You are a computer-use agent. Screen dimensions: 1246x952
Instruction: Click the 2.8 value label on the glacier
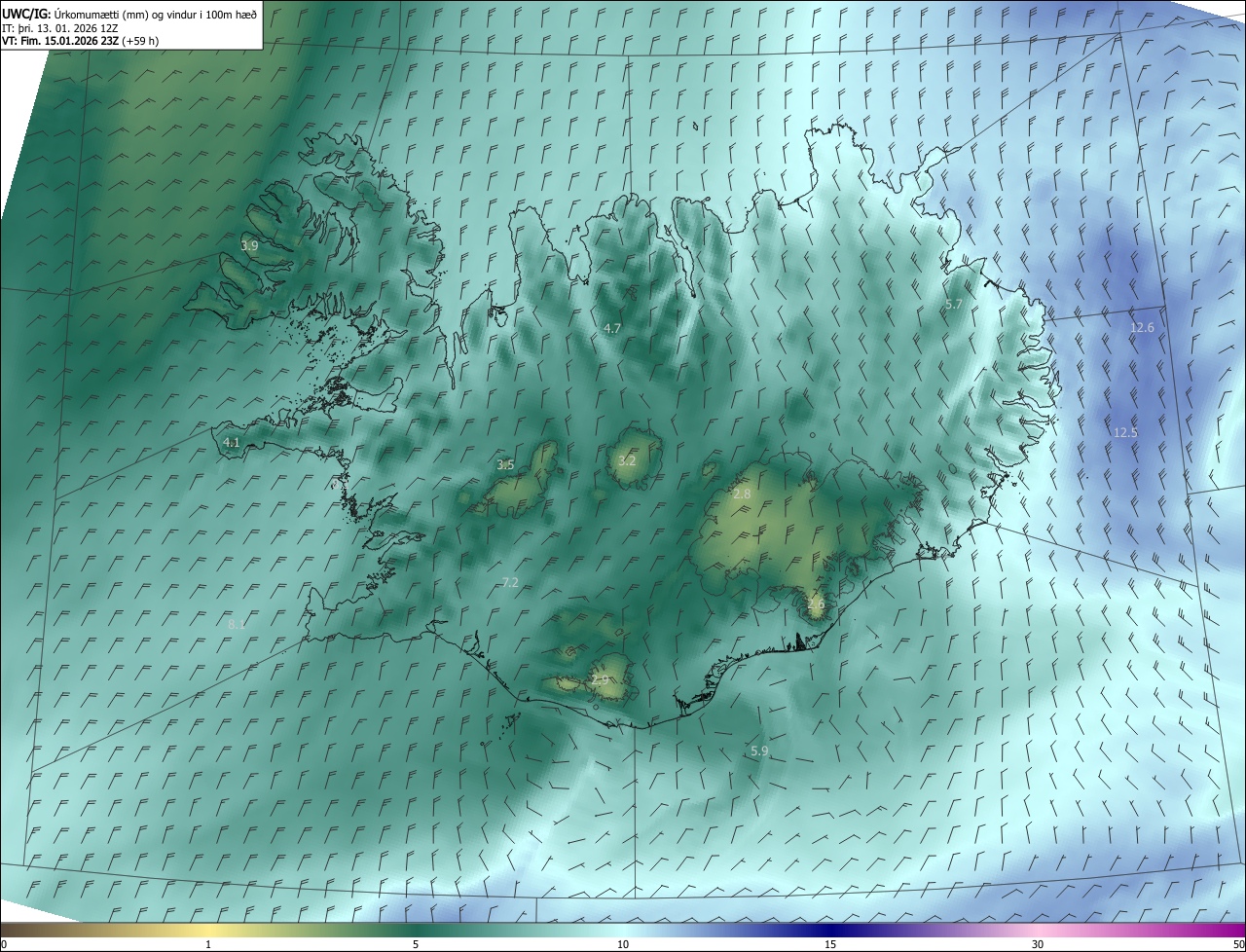742,494
